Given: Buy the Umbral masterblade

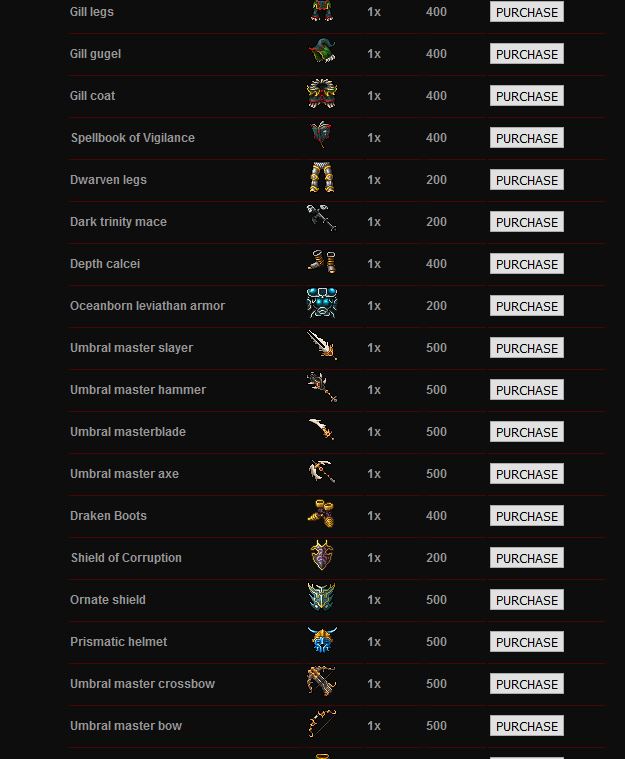Looking at the screenshot, I should [527, 432].
